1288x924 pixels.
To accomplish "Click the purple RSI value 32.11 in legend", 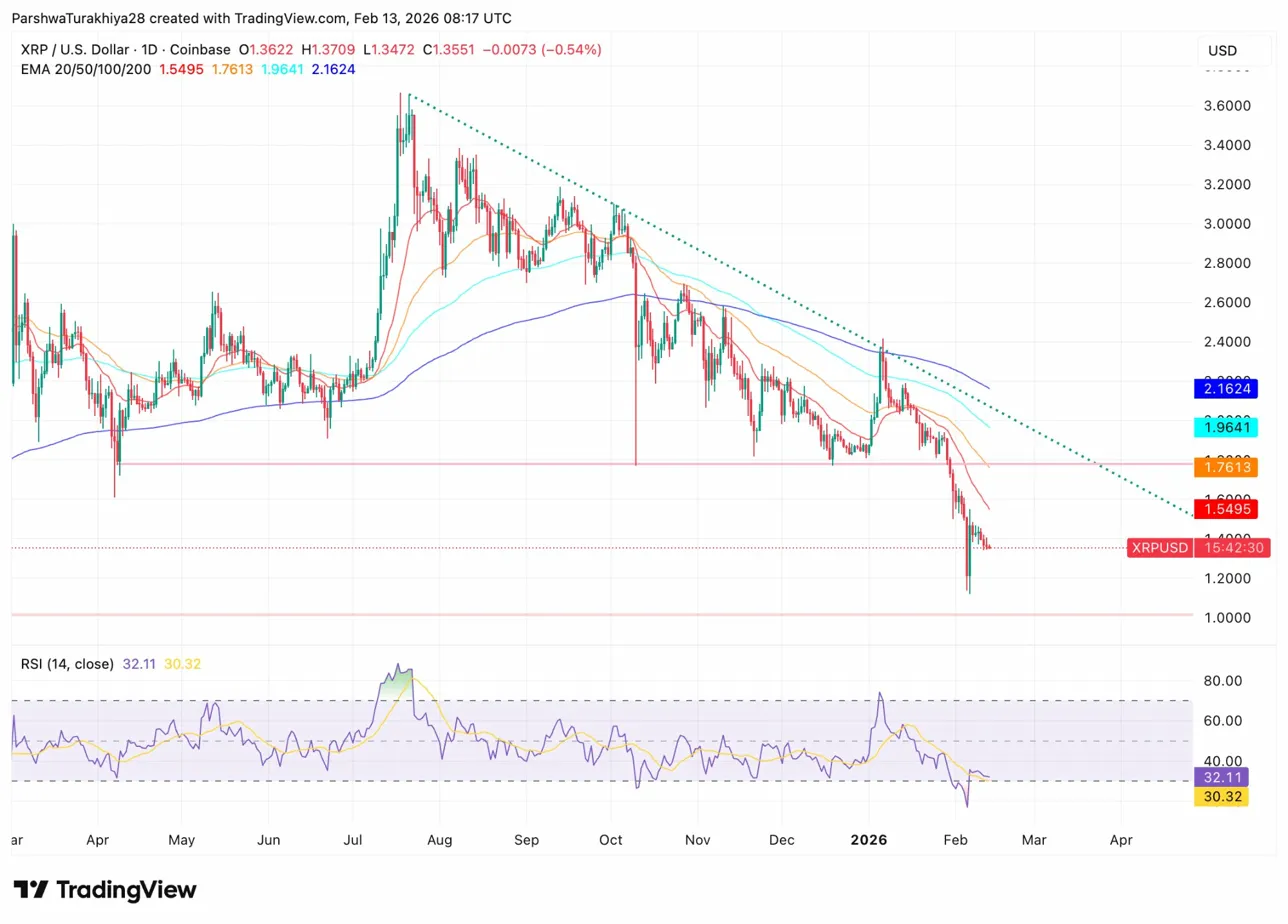I will [139, 663].
